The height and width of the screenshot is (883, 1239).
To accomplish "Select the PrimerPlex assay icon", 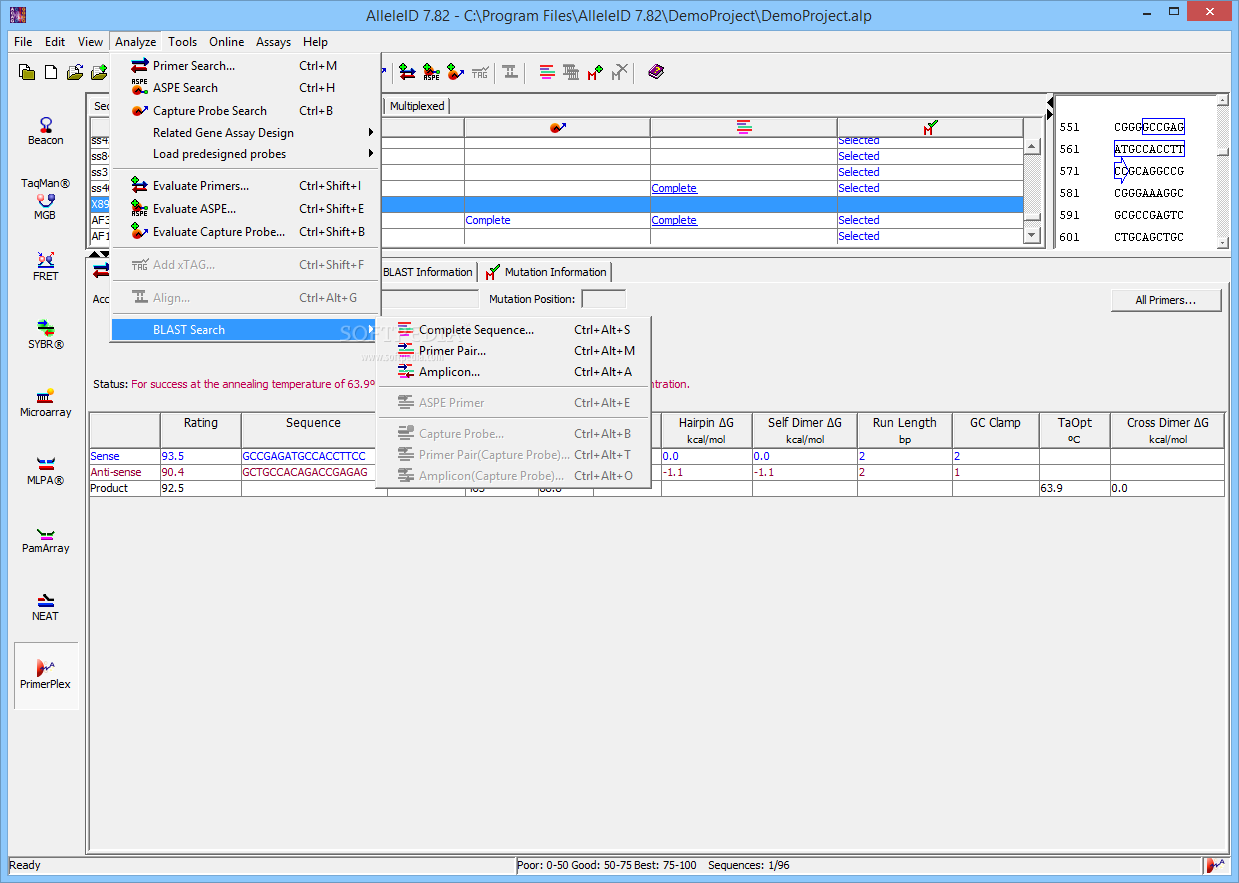I will pos(46,676).
